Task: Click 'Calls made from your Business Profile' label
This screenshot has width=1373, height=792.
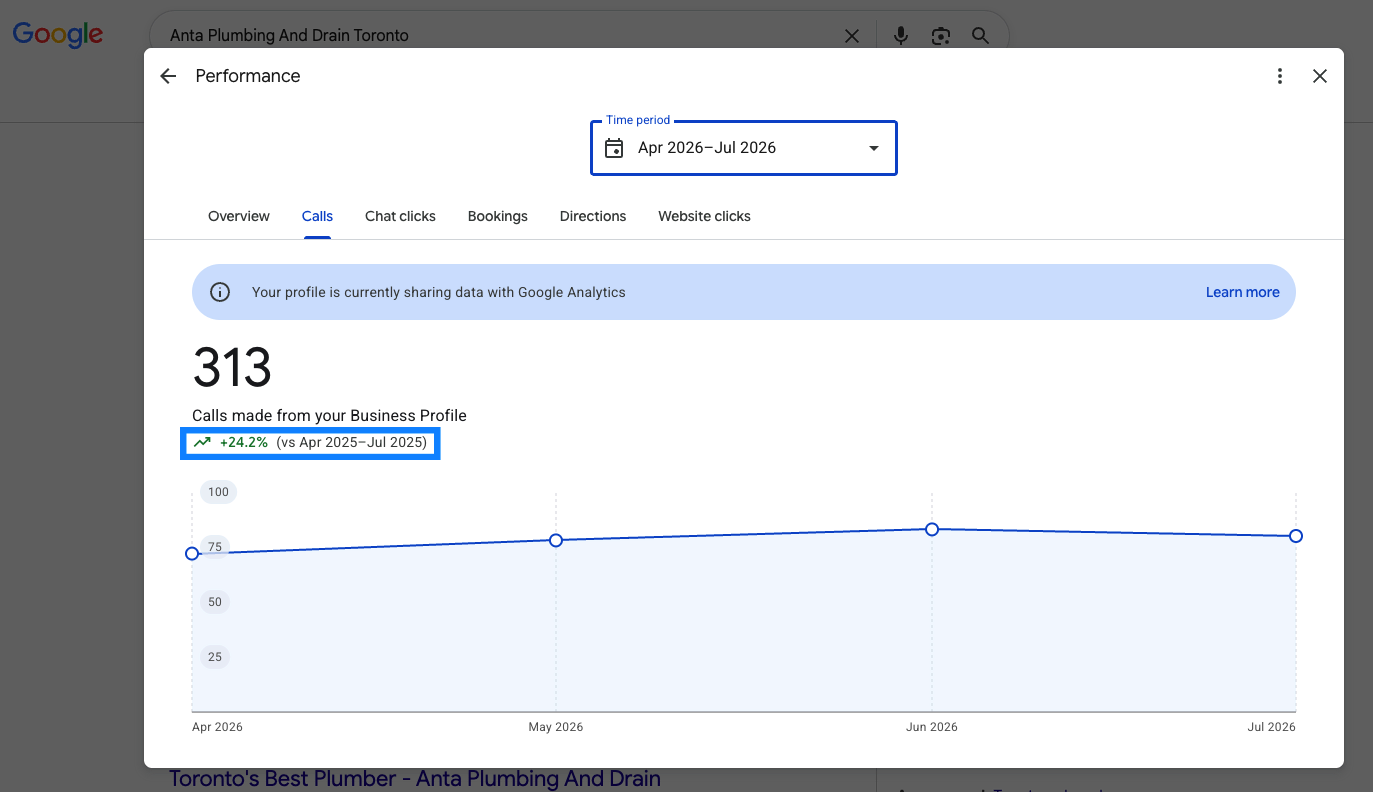Action: pos(329,415)
